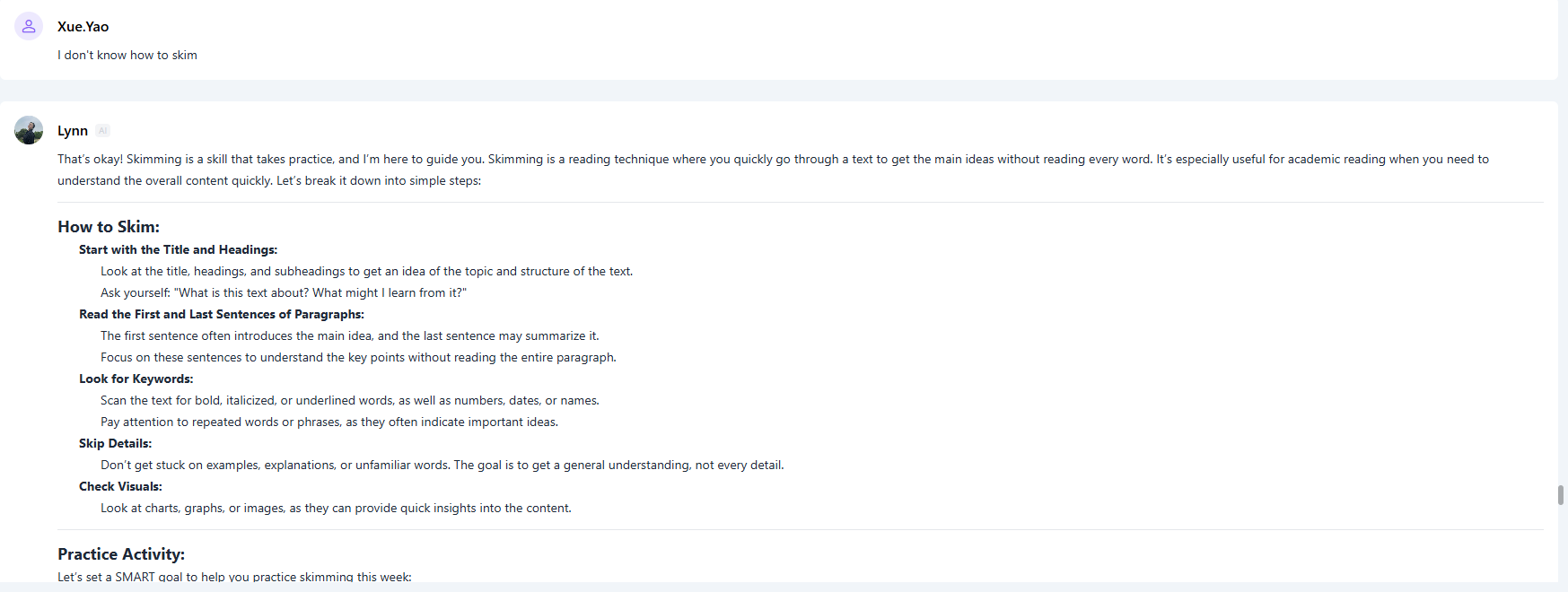Click the vertical scrollbar thumb
This screenshot has height=592, width=1568.
coord(1561,495)
